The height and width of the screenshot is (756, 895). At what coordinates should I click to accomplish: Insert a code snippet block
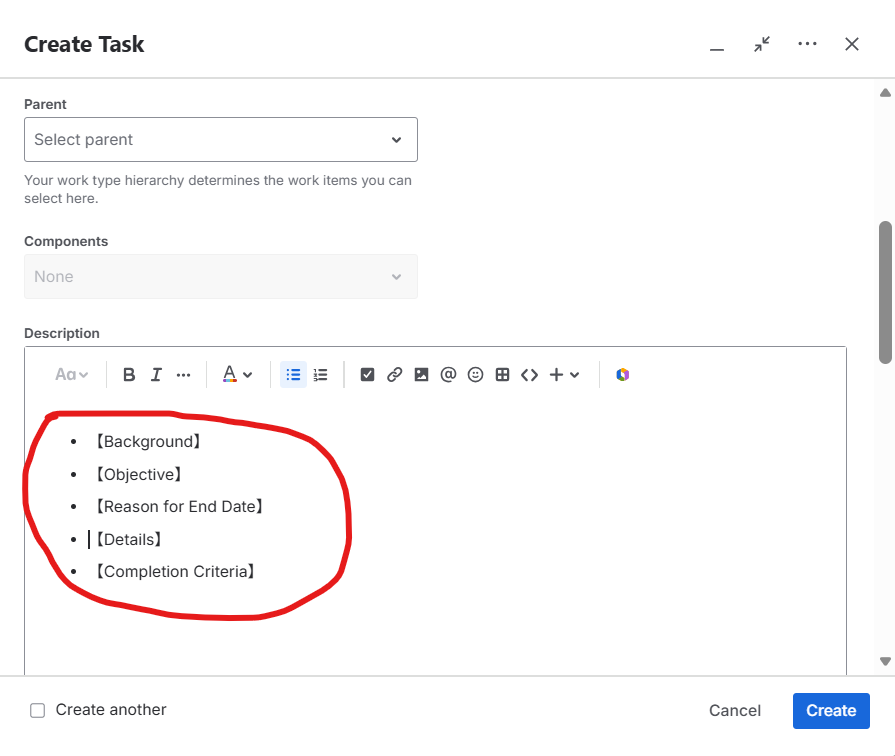[530, 375]
